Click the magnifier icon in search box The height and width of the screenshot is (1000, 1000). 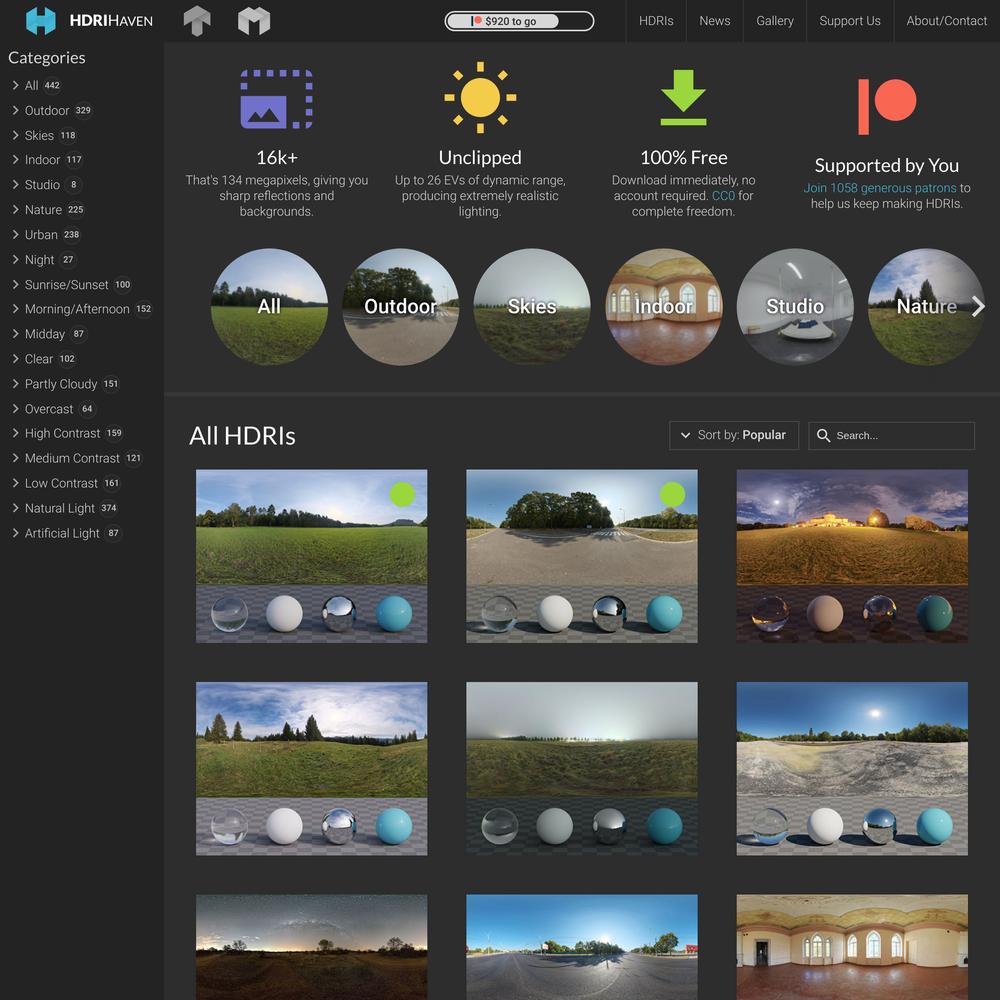(x=823, y=436)
